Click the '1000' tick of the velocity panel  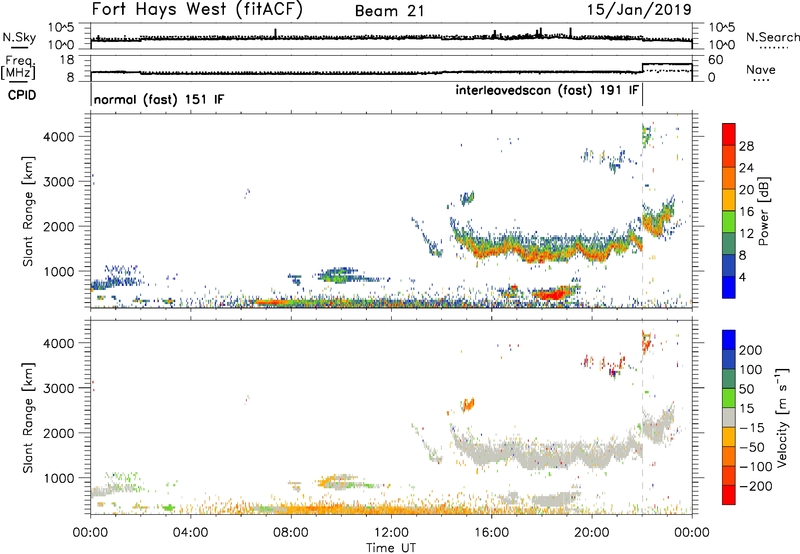(x=58, y=478)
